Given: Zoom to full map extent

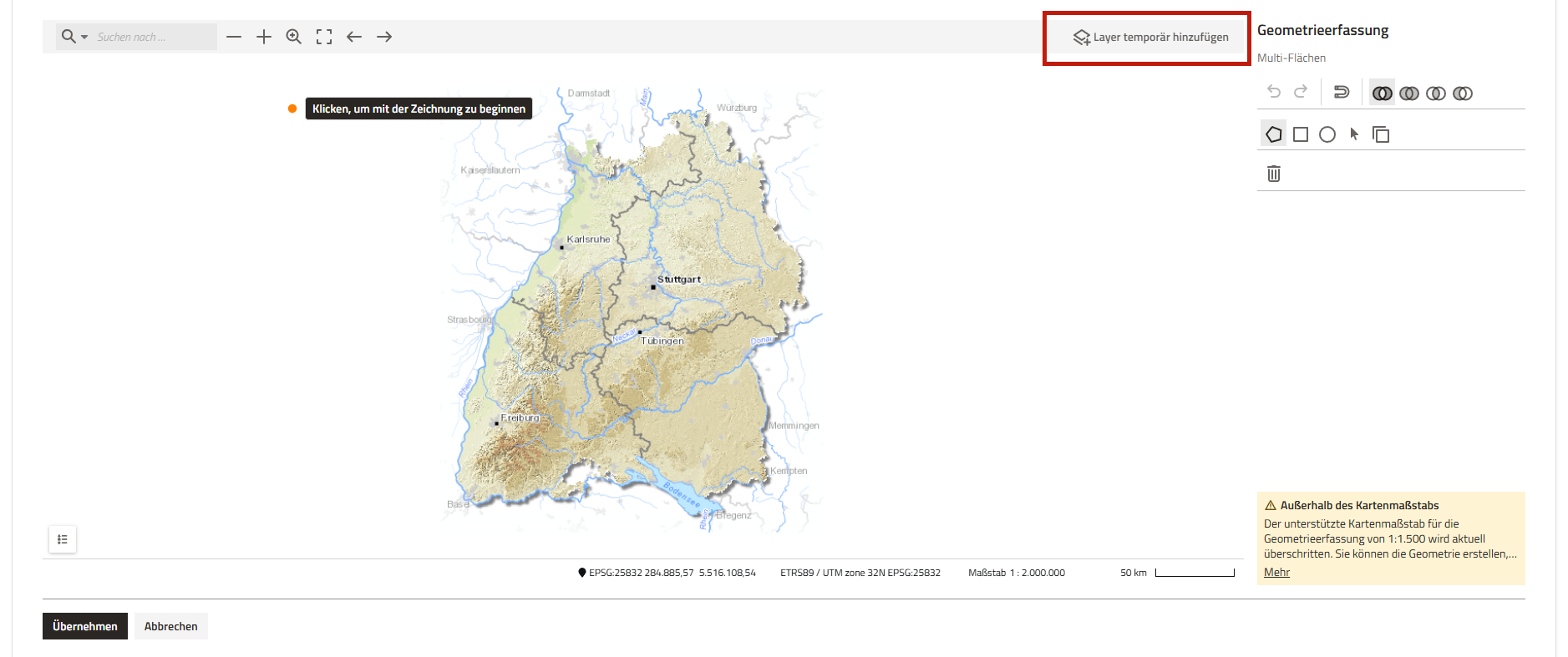Looking at the screenshot, I should pyautogui.click(x=324, y=37).
